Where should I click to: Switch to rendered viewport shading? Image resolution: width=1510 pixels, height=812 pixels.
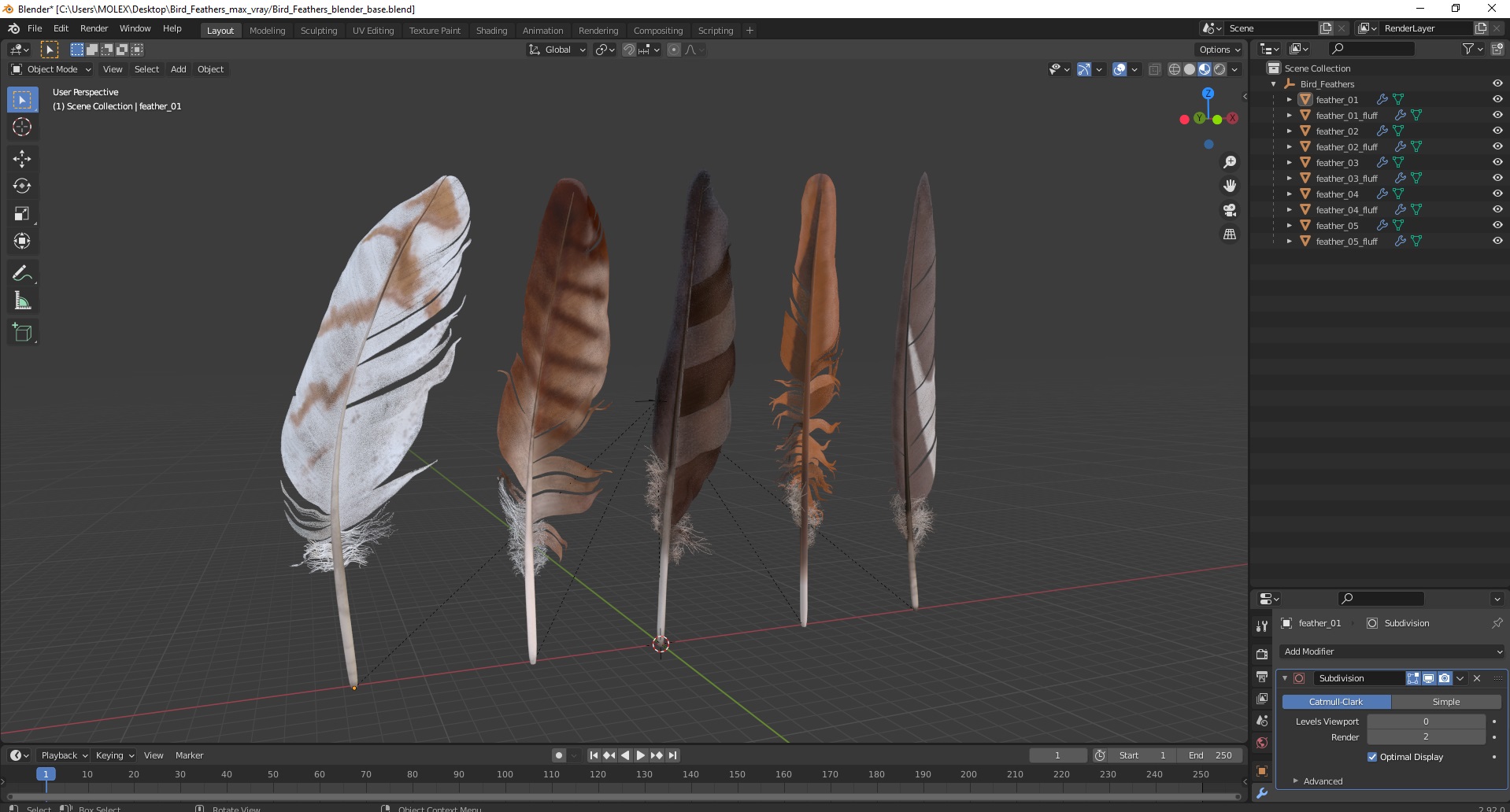tap(1219, 69)
